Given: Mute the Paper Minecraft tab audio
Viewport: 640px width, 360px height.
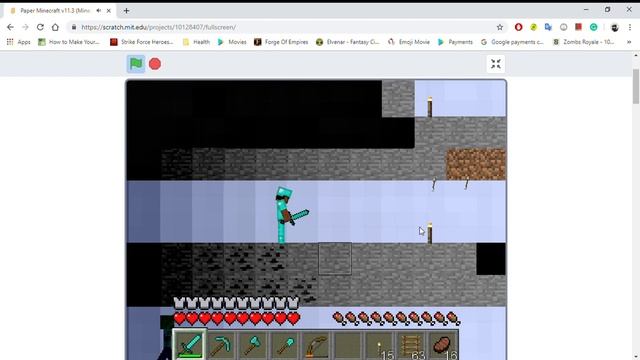Looking at the screenshot, I should (99, 11).
